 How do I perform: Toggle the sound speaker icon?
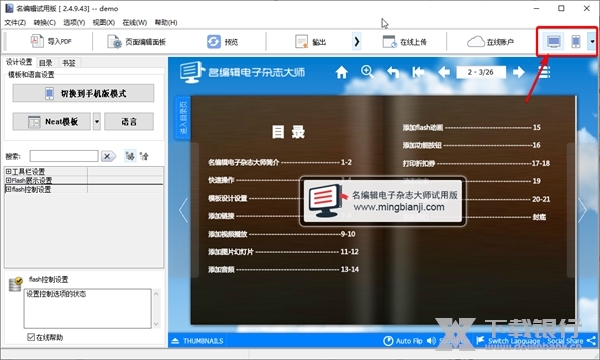(x=431, y=340)
